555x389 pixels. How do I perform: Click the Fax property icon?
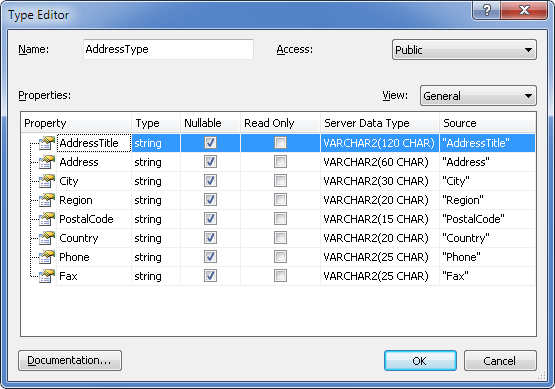pos(47,276)
